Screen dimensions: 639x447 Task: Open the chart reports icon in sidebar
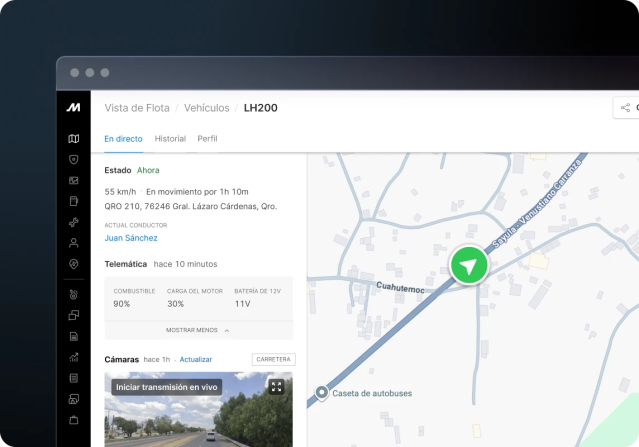coord(73,357)
